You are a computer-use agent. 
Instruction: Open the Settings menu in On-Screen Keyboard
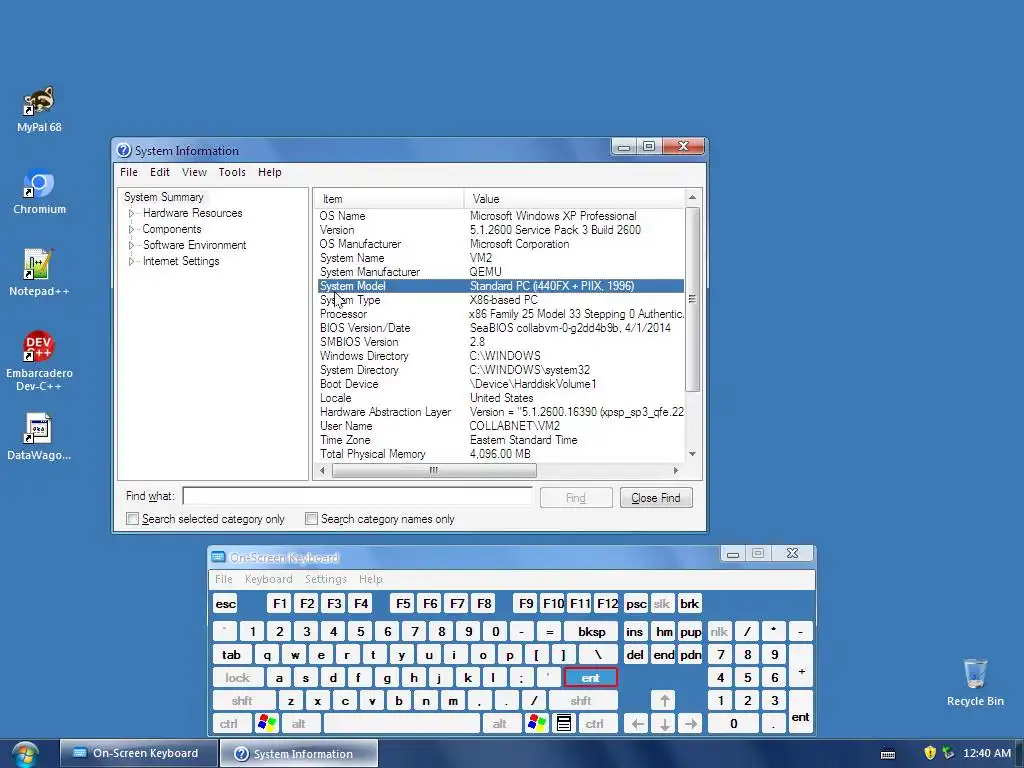point(326,579)
